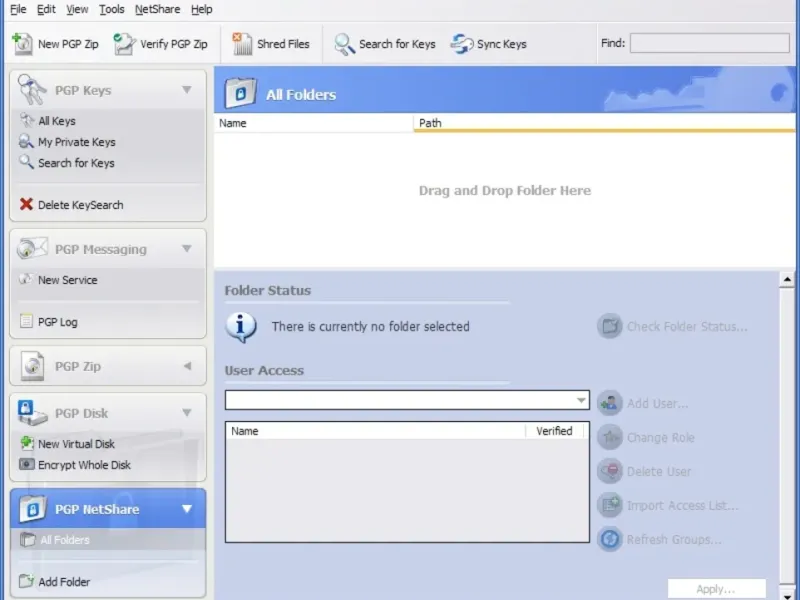The image size is (800, 600).
Task: Open the User Access dropdown list
Action: tap(581, 400)
